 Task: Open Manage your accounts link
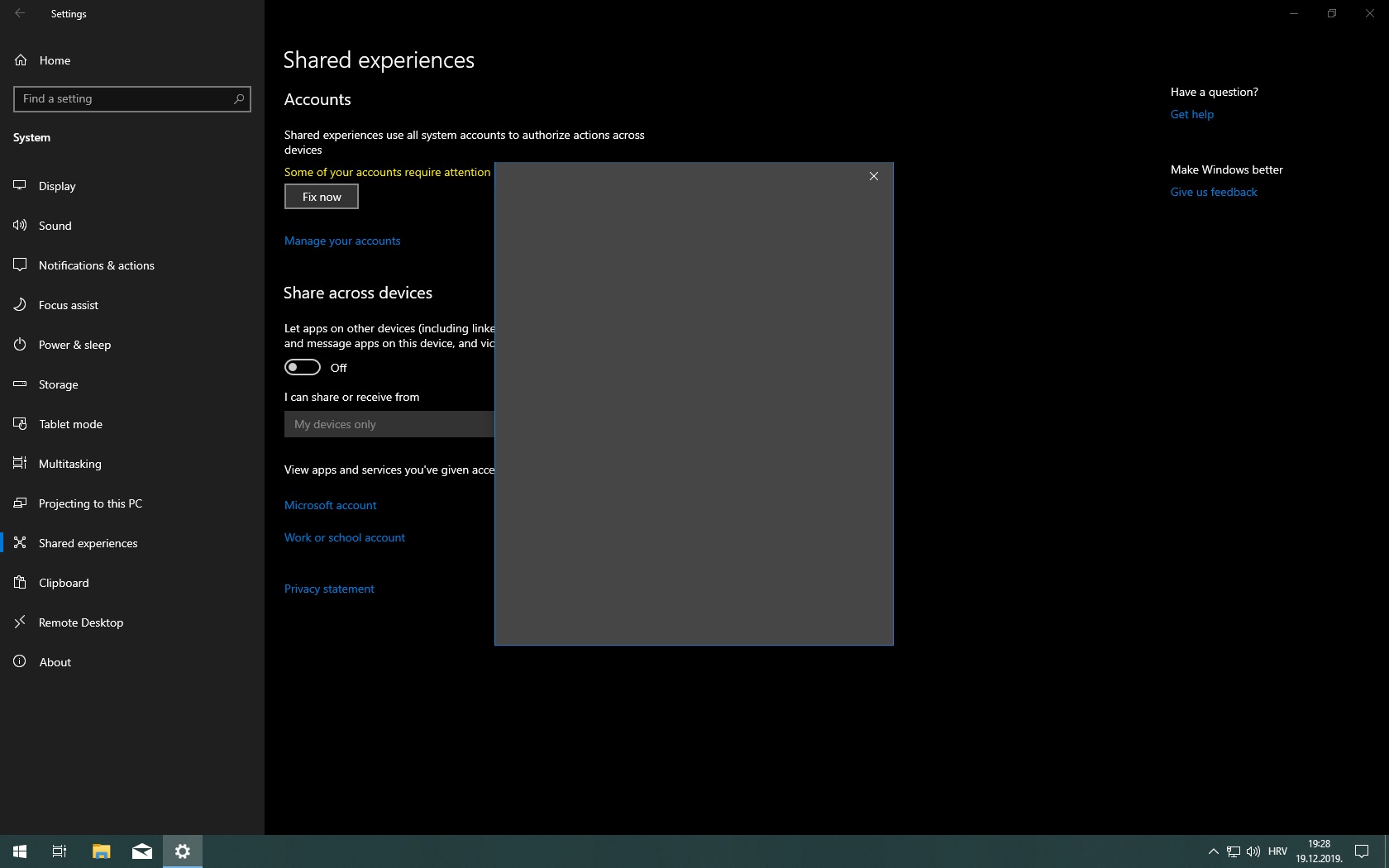(342, 241)
